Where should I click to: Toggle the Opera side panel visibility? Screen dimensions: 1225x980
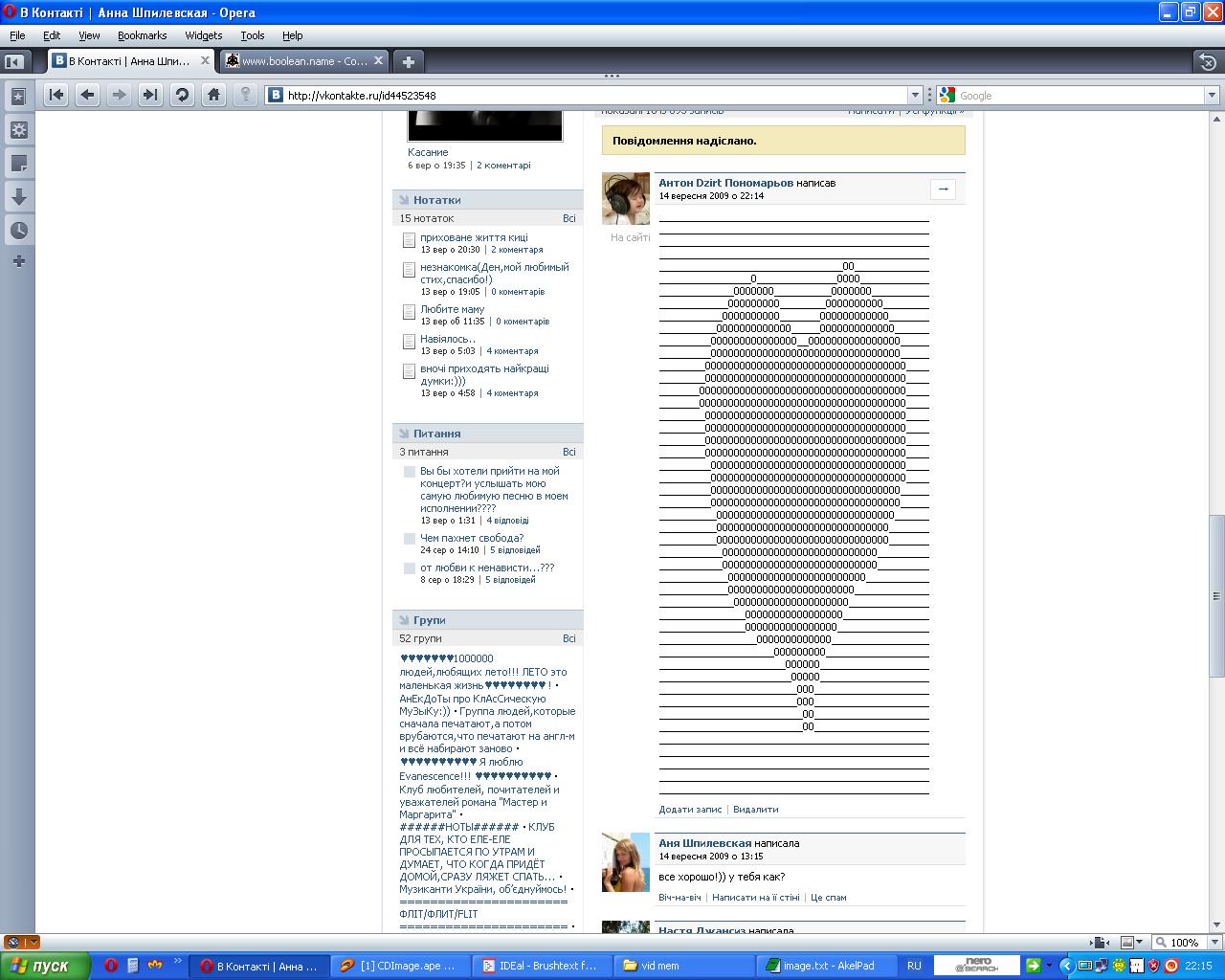tap(13, 62)
